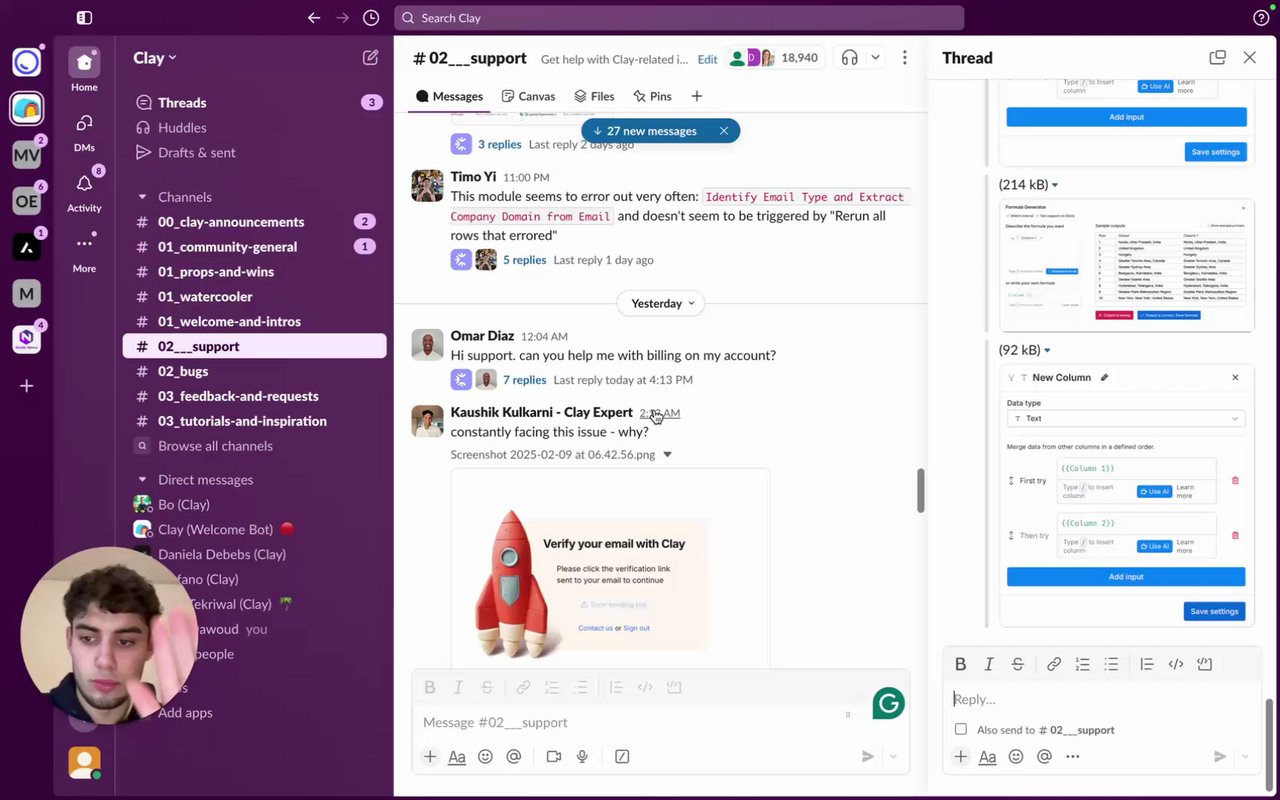This screenshot has height=800, width=1280.
Task: Click Browse all channels
Action: [x=215, y=446]
